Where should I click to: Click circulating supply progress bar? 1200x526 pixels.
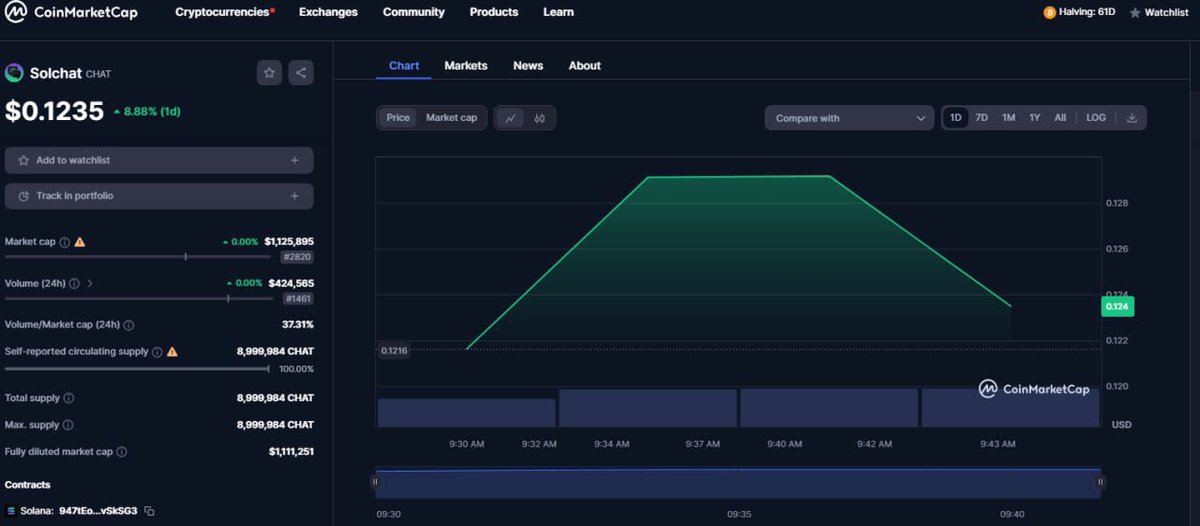point(137,369)
